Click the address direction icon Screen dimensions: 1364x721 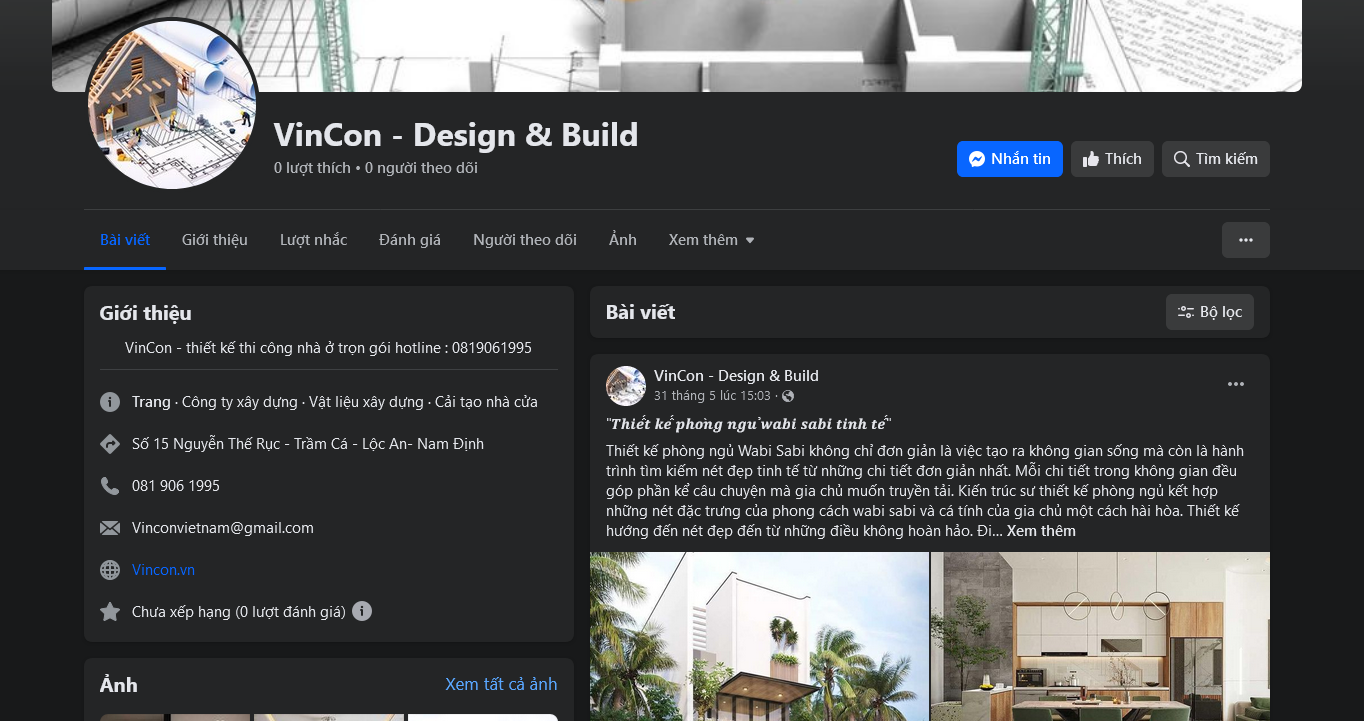(x=110, y=444)
